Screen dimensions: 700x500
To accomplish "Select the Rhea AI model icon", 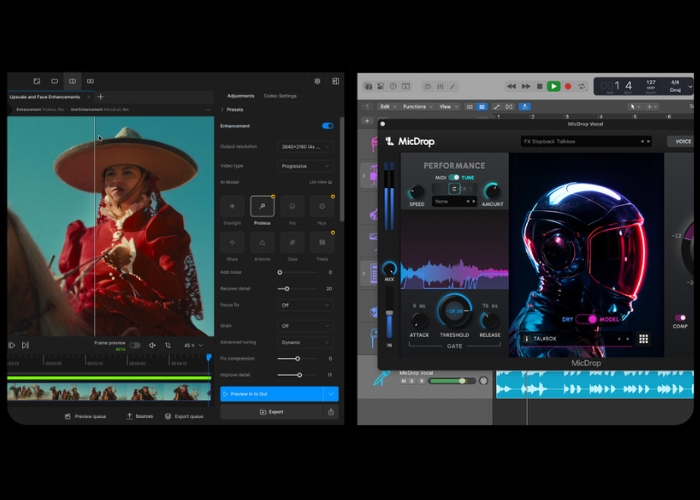I will [x=232, y=242].
